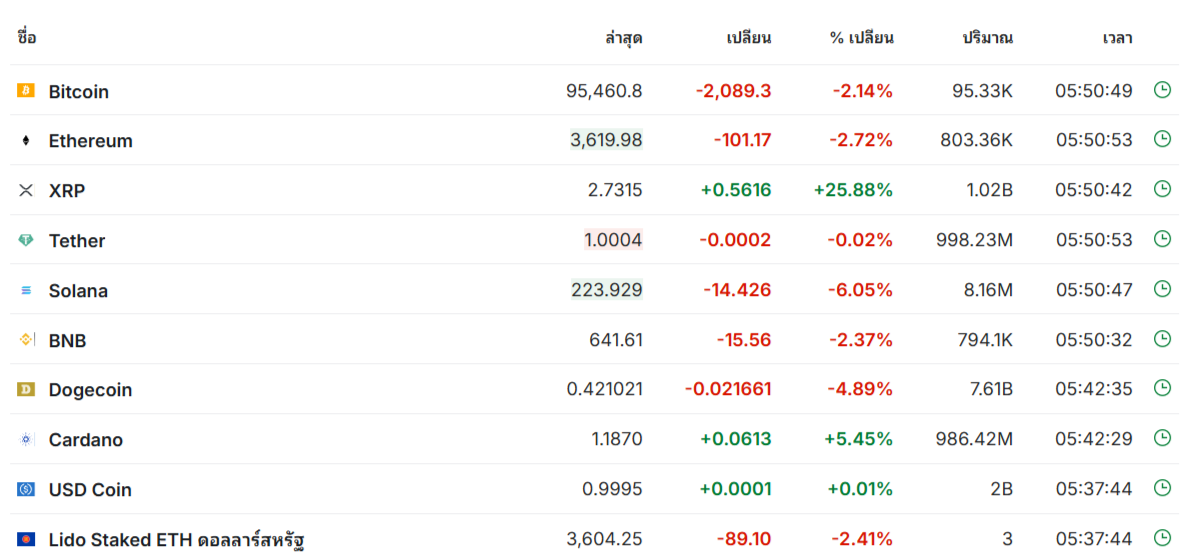Click the USD Coin logo icon
This screenshot has height=560, width=1189.
pos(26,490)
